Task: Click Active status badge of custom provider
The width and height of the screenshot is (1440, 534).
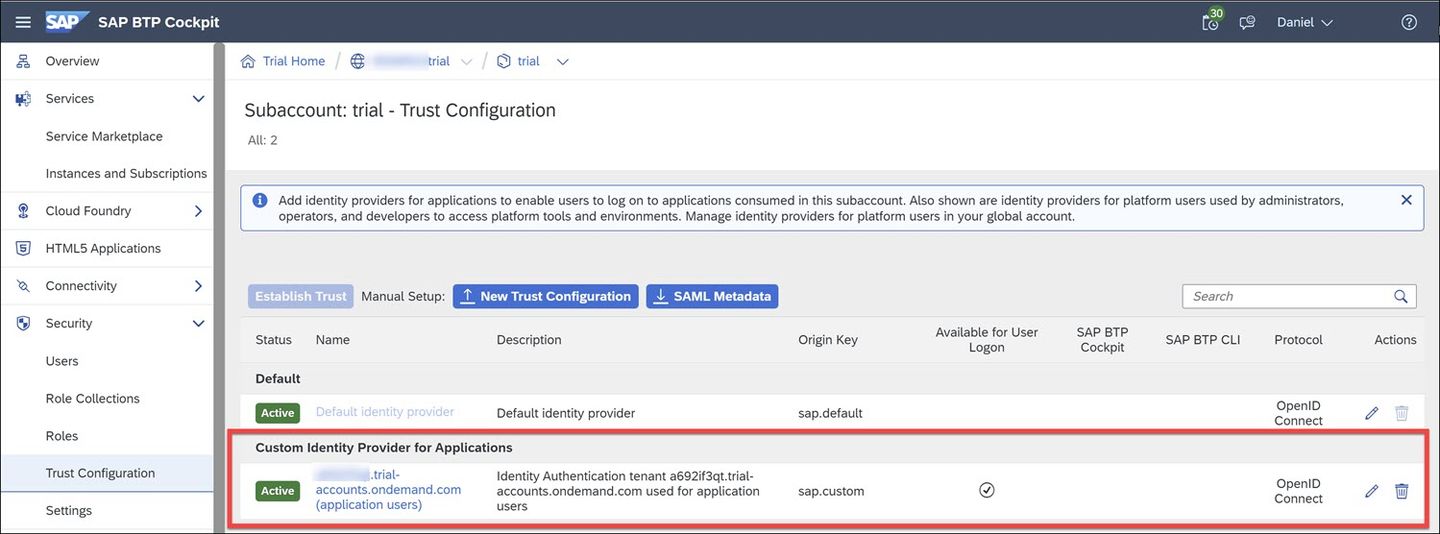Action: click(x=278, y=491)
